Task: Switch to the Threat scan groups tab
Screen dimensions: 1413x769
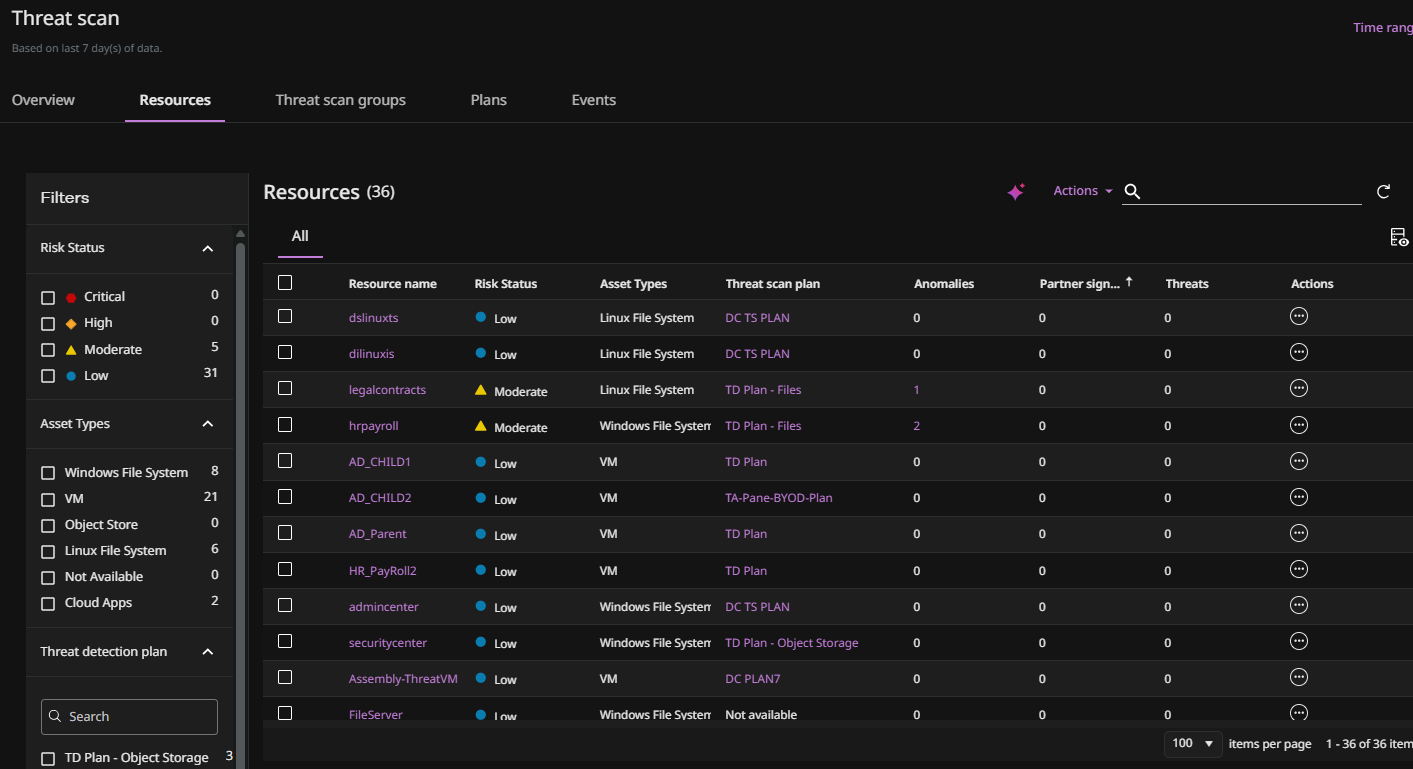Action: 340,100
